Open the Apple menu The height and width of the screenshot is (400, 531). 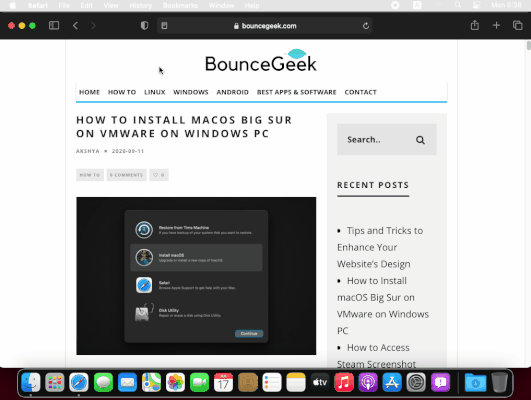coord(13,5)
